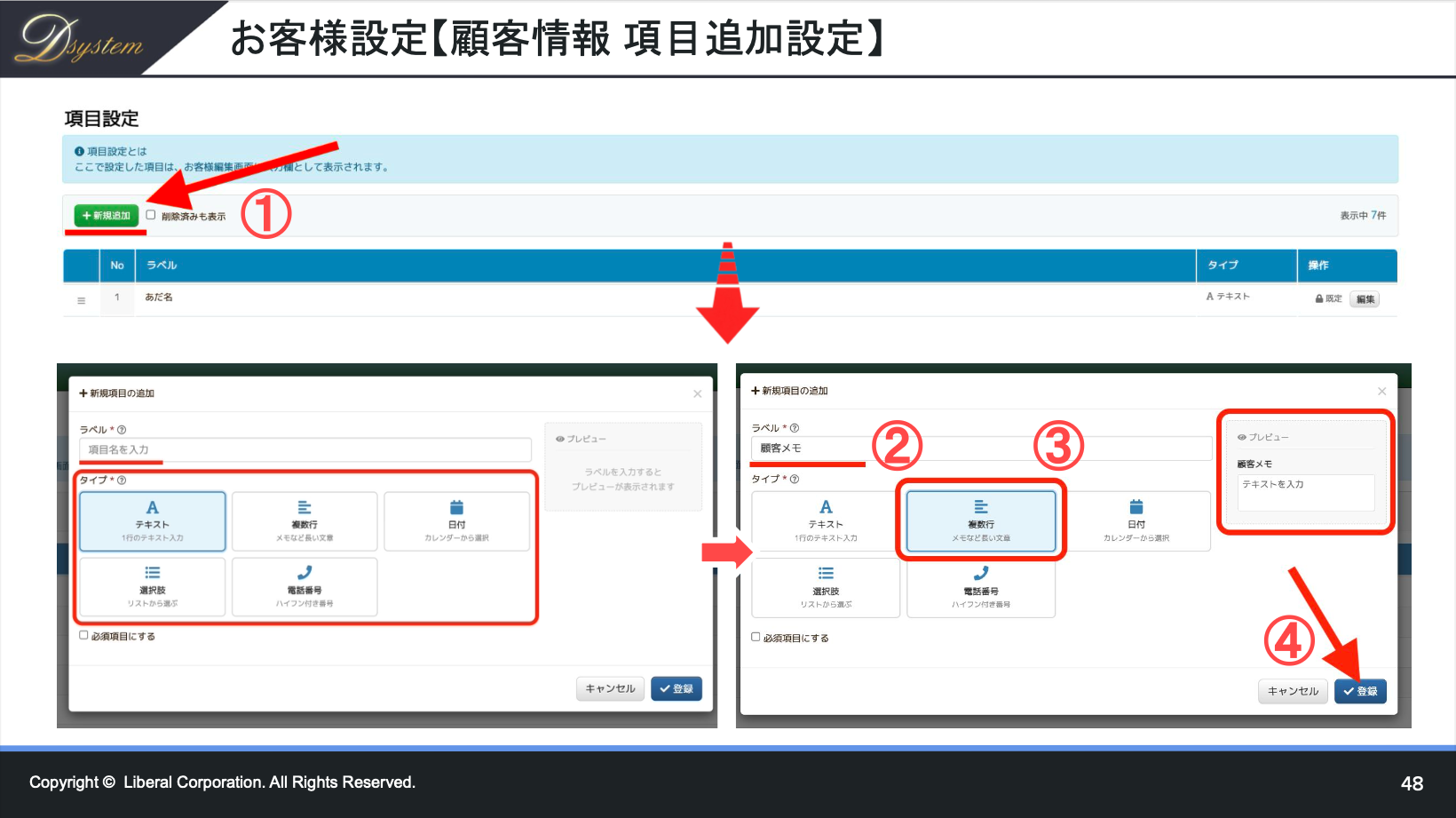Click the ラベル help icon in left dialog
Viewport: 1456px width, 818px height.
point(122,430)
